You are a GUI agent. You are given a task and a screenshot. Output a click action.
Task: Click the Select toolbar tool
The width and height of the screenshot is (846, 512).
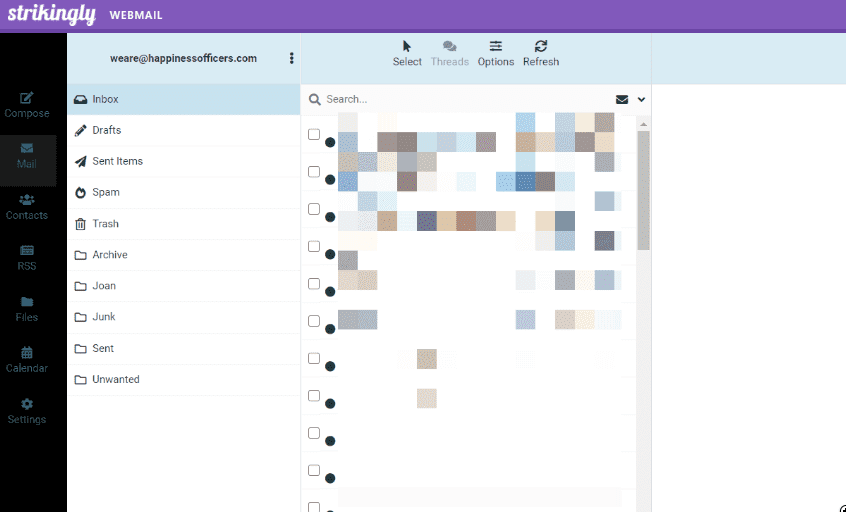[407, 54]
